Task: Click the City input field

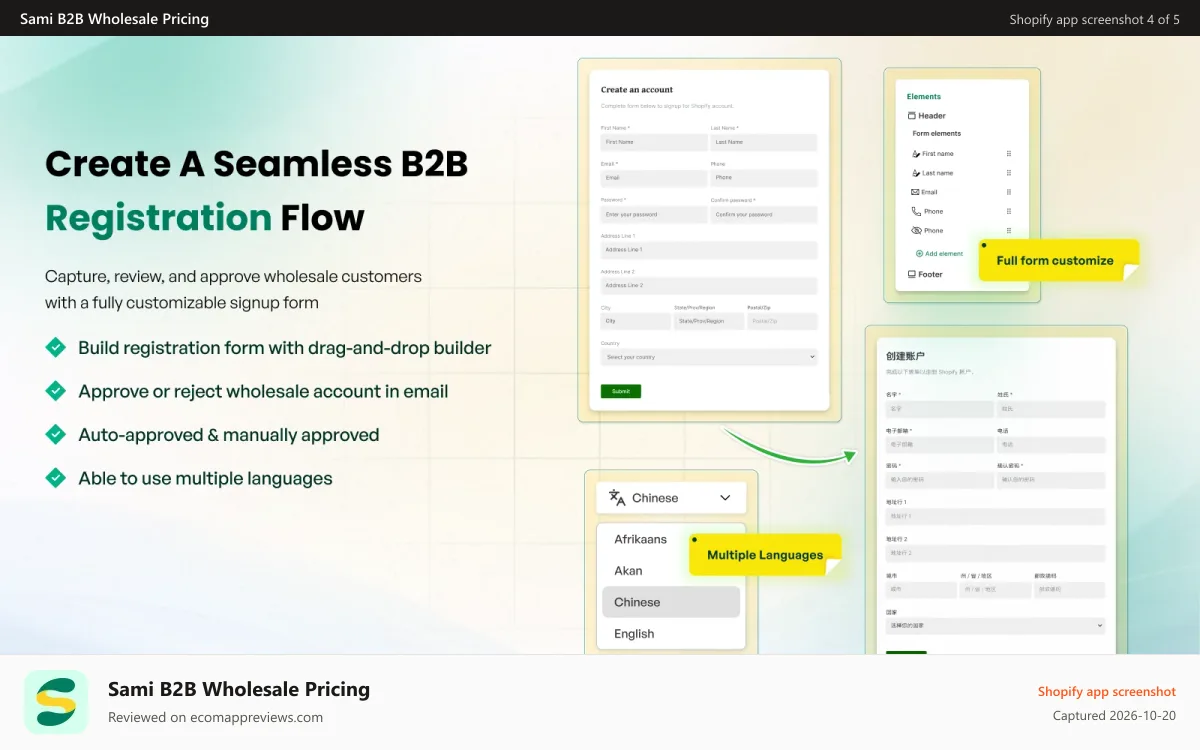Action: coord(636,321)
